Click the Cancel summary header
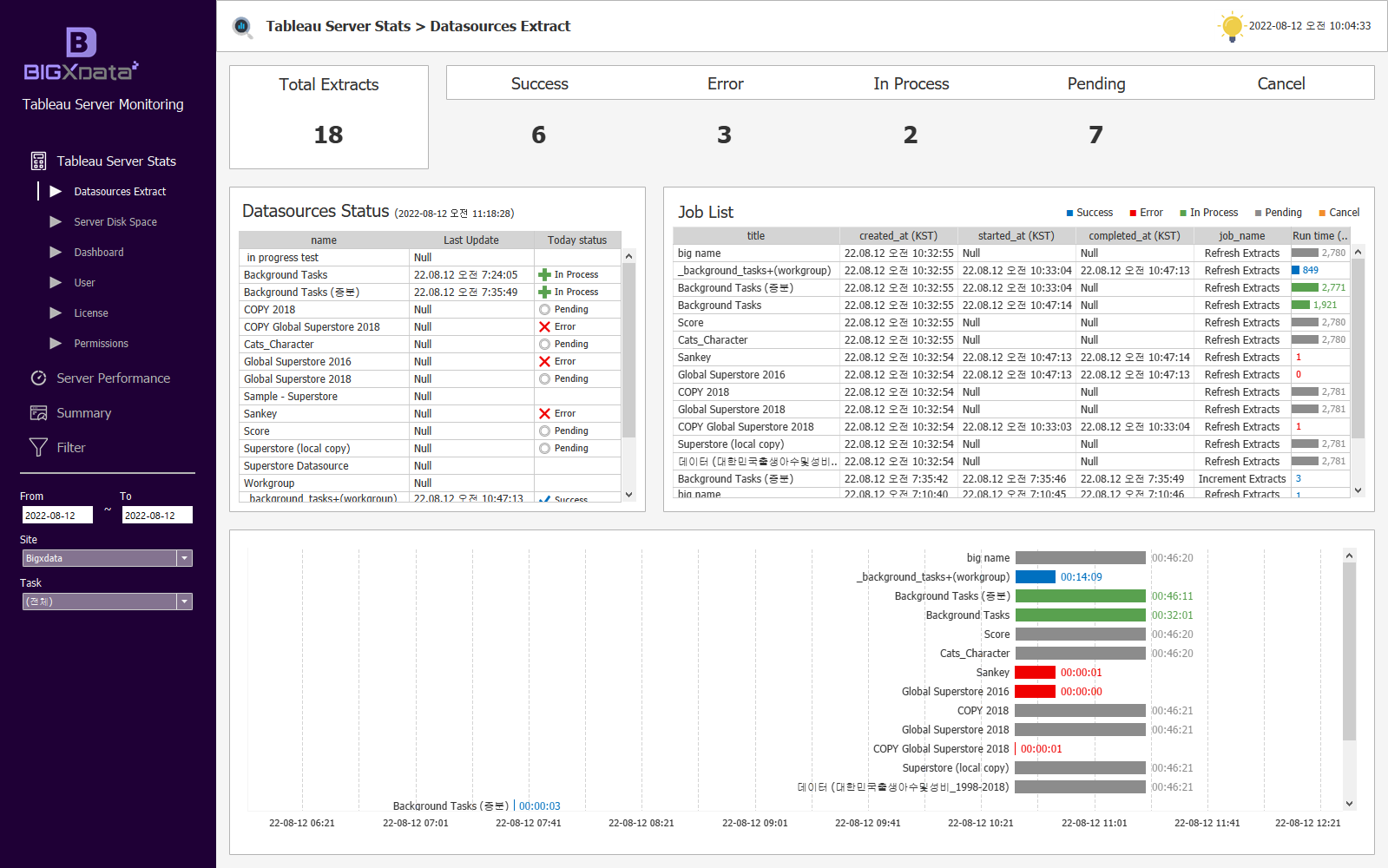The width and height of the screenshot is (1388, 868). [1281, 83]
